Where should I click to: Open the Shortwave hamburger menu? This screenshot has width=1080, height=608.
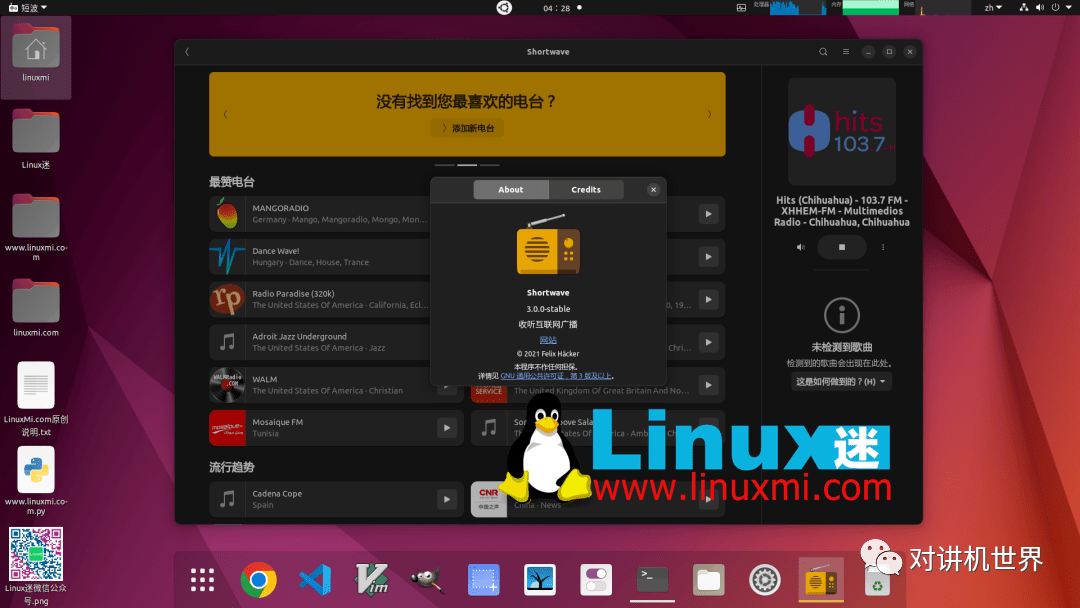coord(846,52)
